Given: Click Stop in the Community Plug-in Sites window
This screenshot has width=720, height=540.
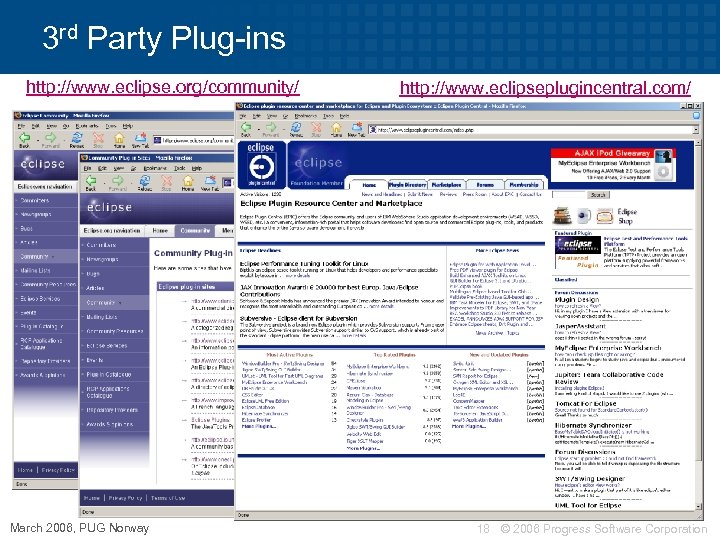Looking at the screenshot, I should [x=166, y=182].
